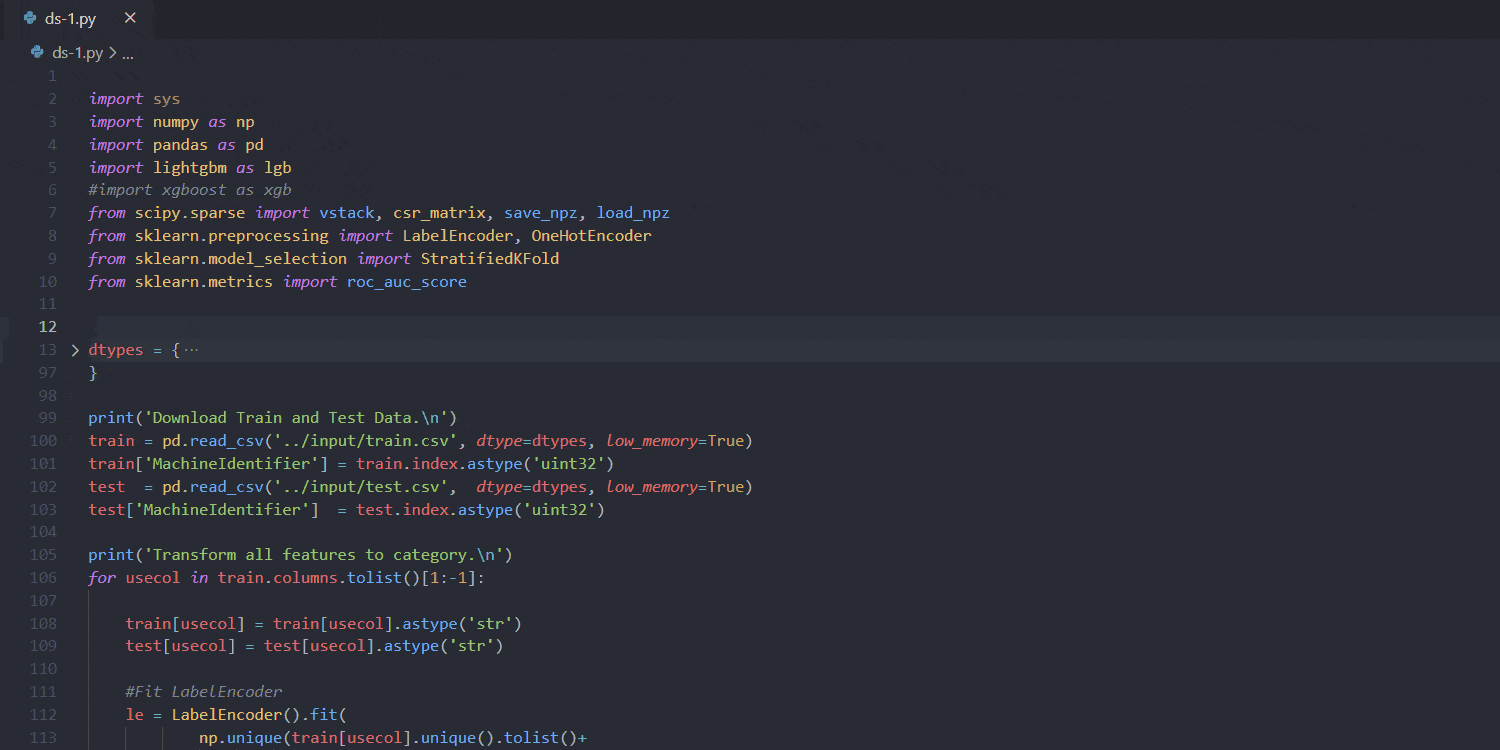Click line number 97 in the gutter

pyautogui.click(x=47, y=372)
